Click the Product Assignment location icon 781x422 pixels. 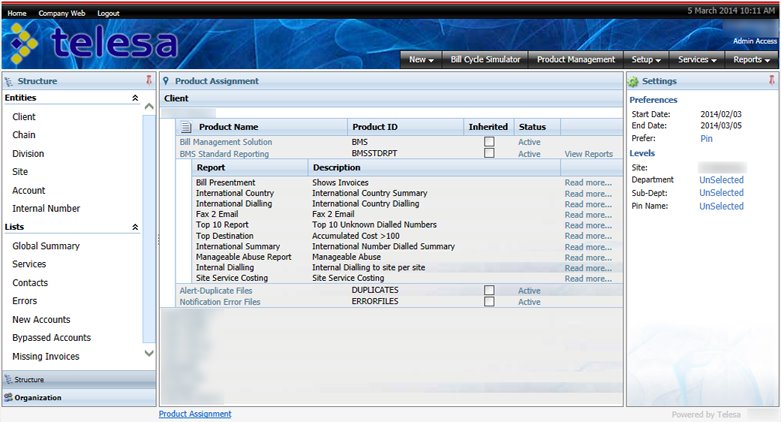pyautogui.click(x=166, y=81)
